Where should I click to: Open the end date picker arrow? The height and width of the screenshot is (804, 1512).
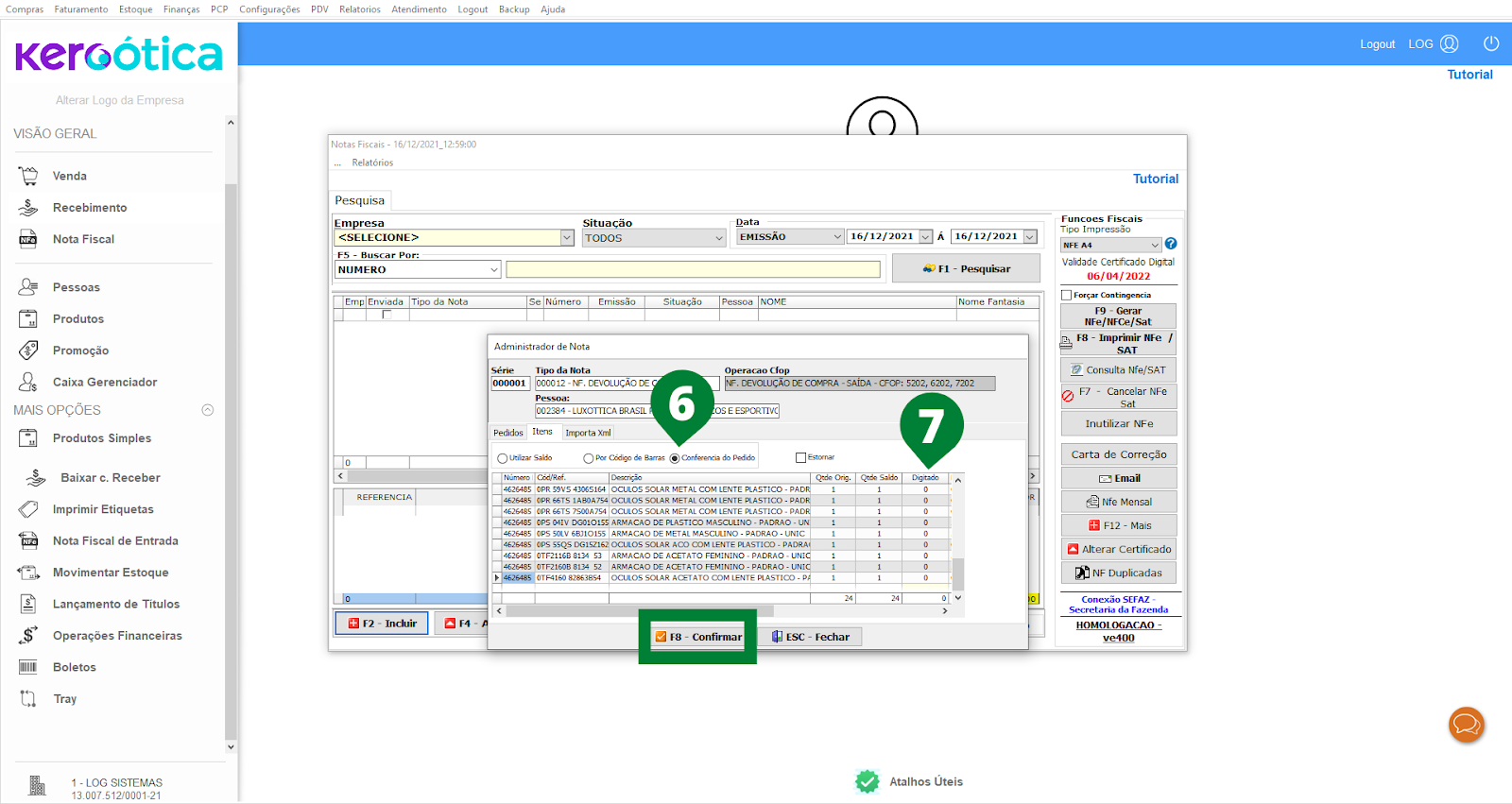(1030, 237)
